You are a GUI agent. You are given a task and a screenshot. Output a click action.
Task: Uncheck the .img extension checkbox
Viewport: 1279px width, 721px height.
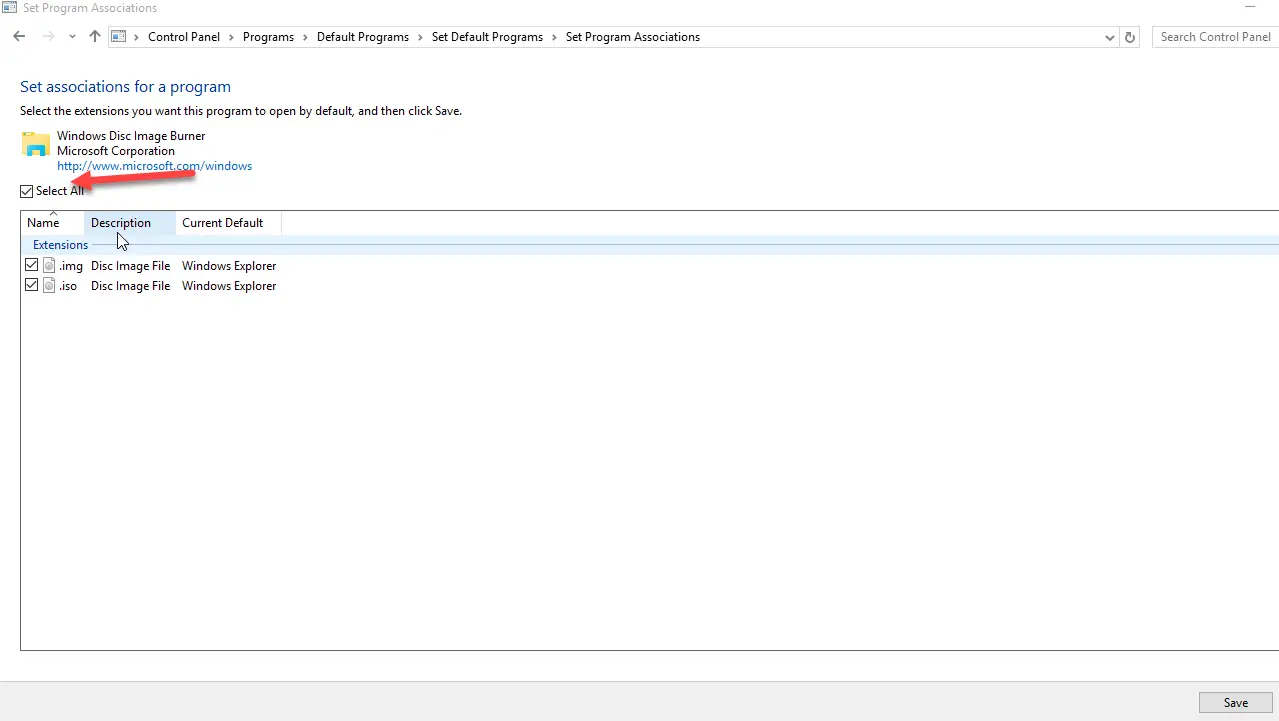[32, 266]
